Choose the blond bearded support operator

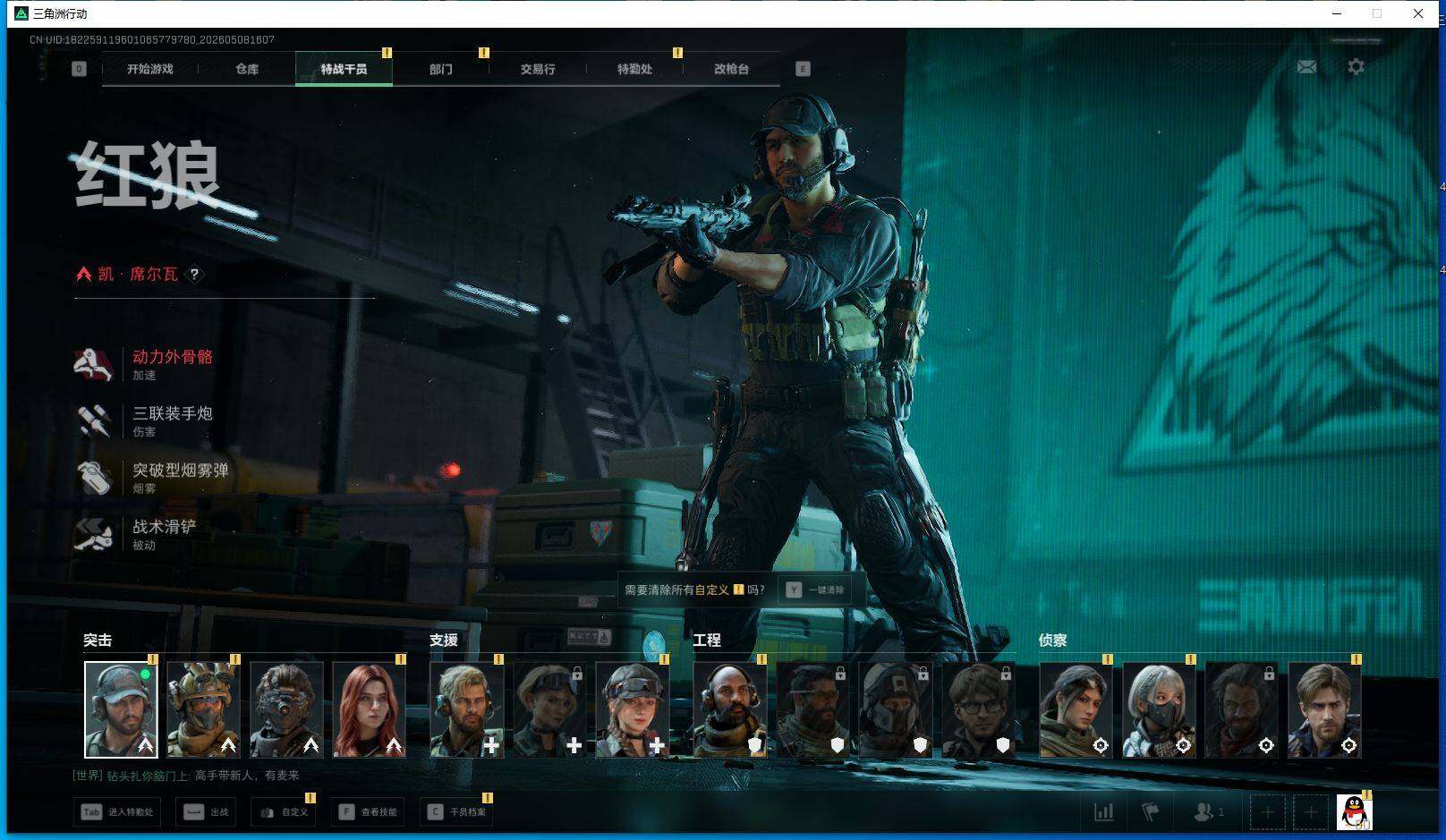(x=467, y=709)
